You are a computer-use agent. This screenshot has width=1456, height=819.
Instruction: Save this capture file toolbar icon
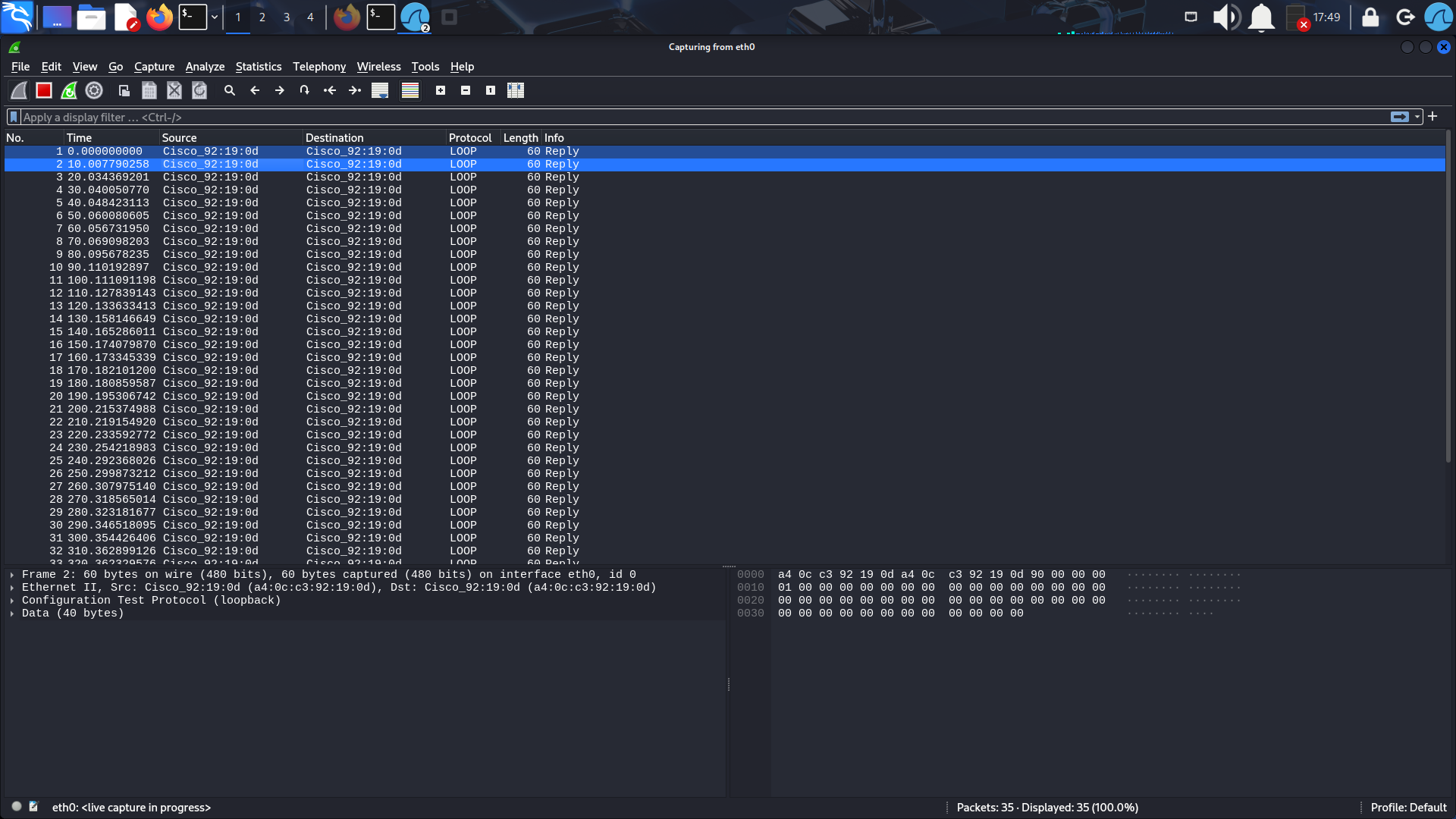(x=149, y=90)
